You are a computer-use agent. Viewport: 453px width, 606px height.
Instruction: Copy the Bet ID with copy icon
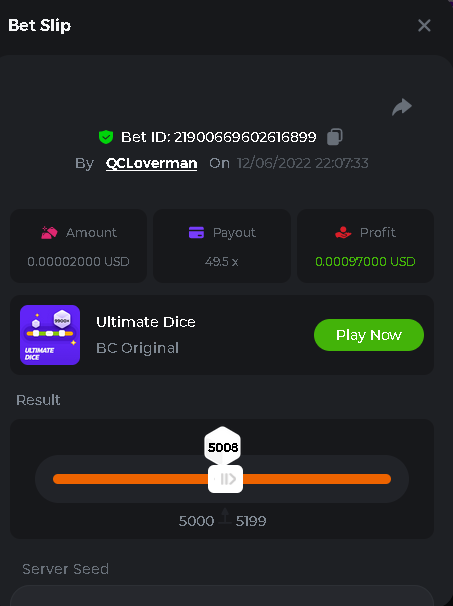pyautogui.click(x=335, y=137)
